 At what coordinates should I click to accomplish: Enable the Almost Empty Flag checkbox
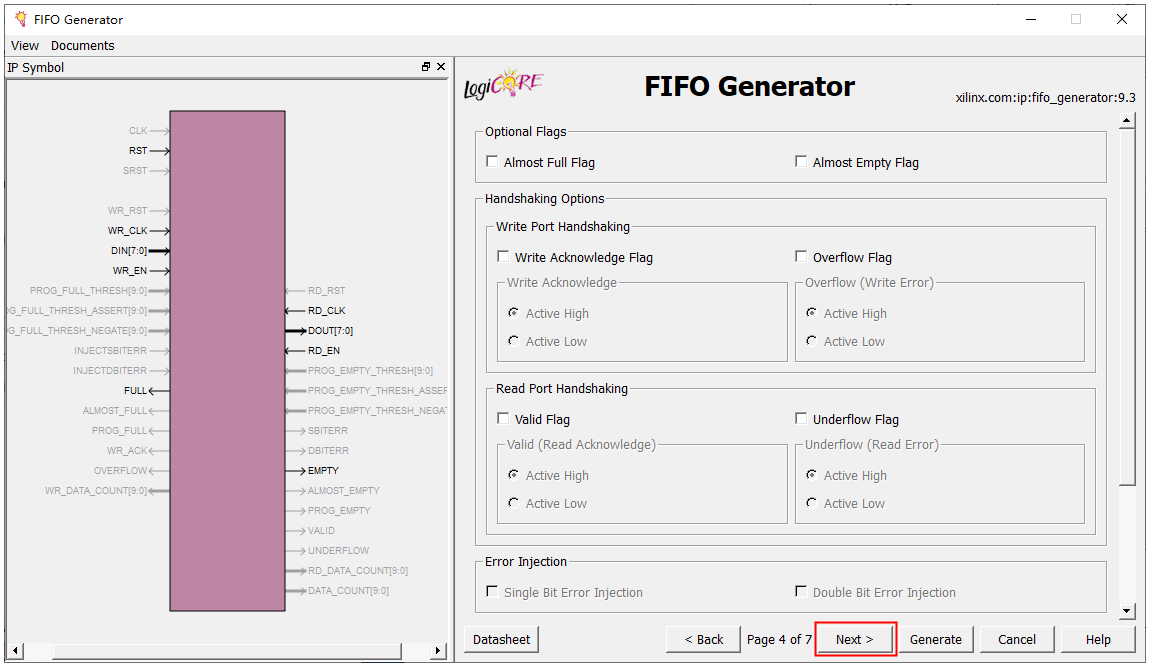pyautogui.click(x=801, y=162)
